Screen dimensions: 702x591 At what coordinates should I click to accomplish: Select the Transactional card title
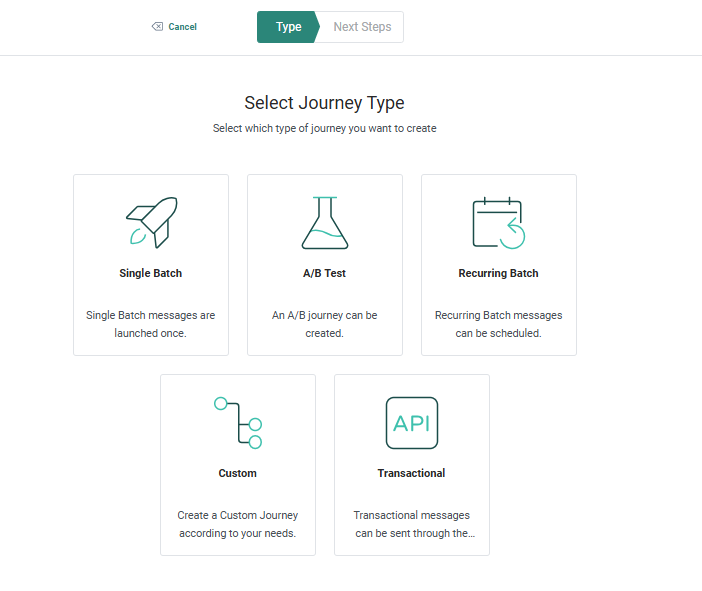tap(411, 473)
